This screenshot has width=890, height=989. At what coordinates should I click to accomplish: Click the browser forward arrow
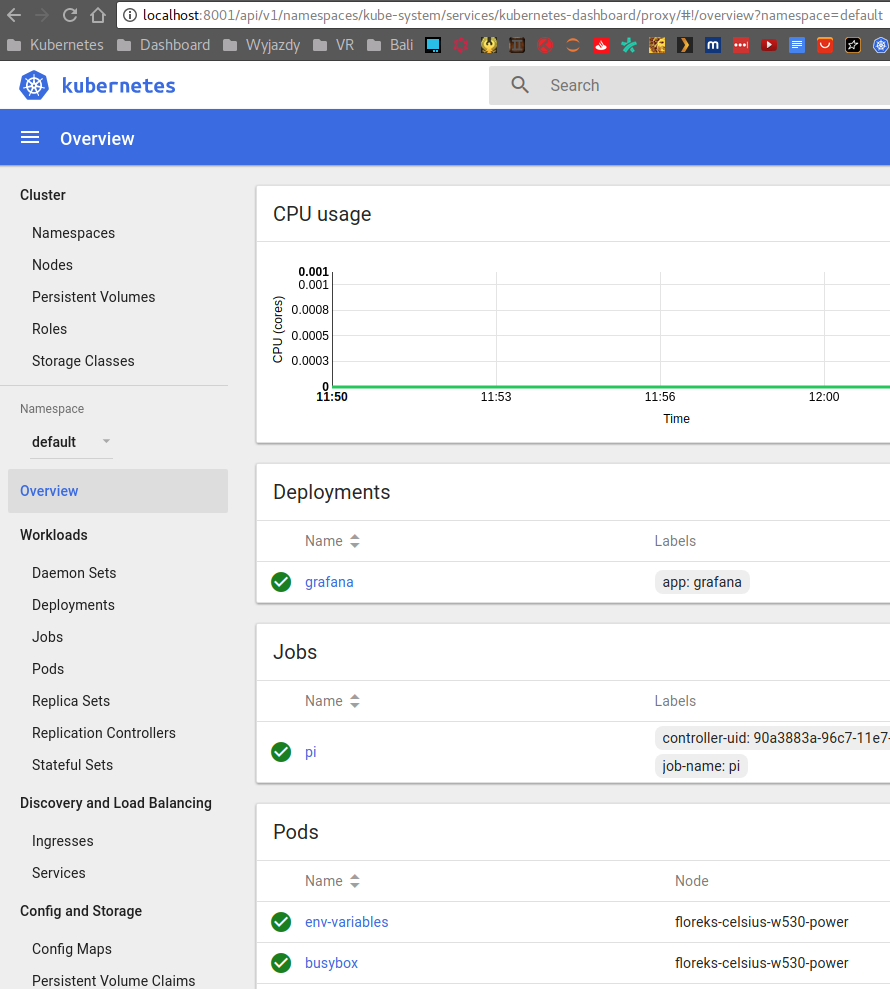pos(42,15)
